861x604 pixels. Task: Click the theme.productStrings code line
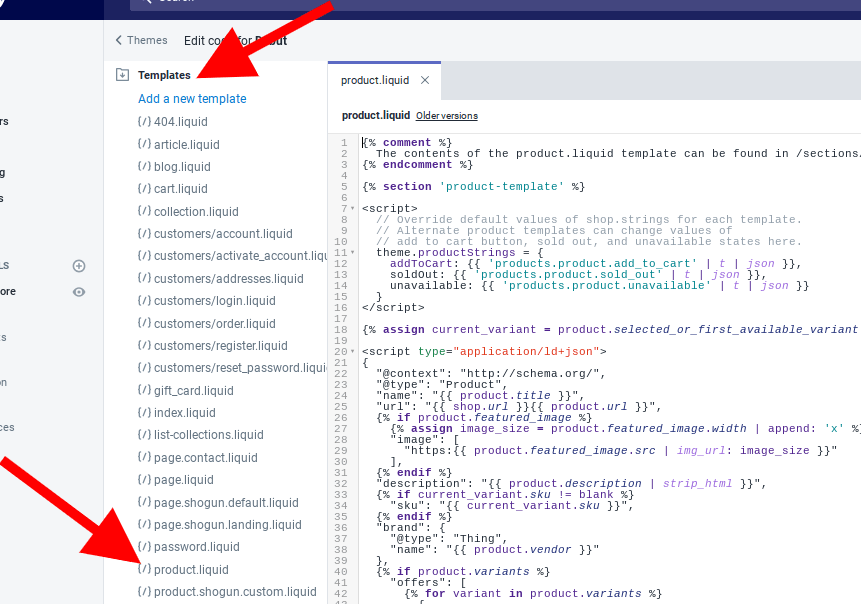[x=460, y=253]
